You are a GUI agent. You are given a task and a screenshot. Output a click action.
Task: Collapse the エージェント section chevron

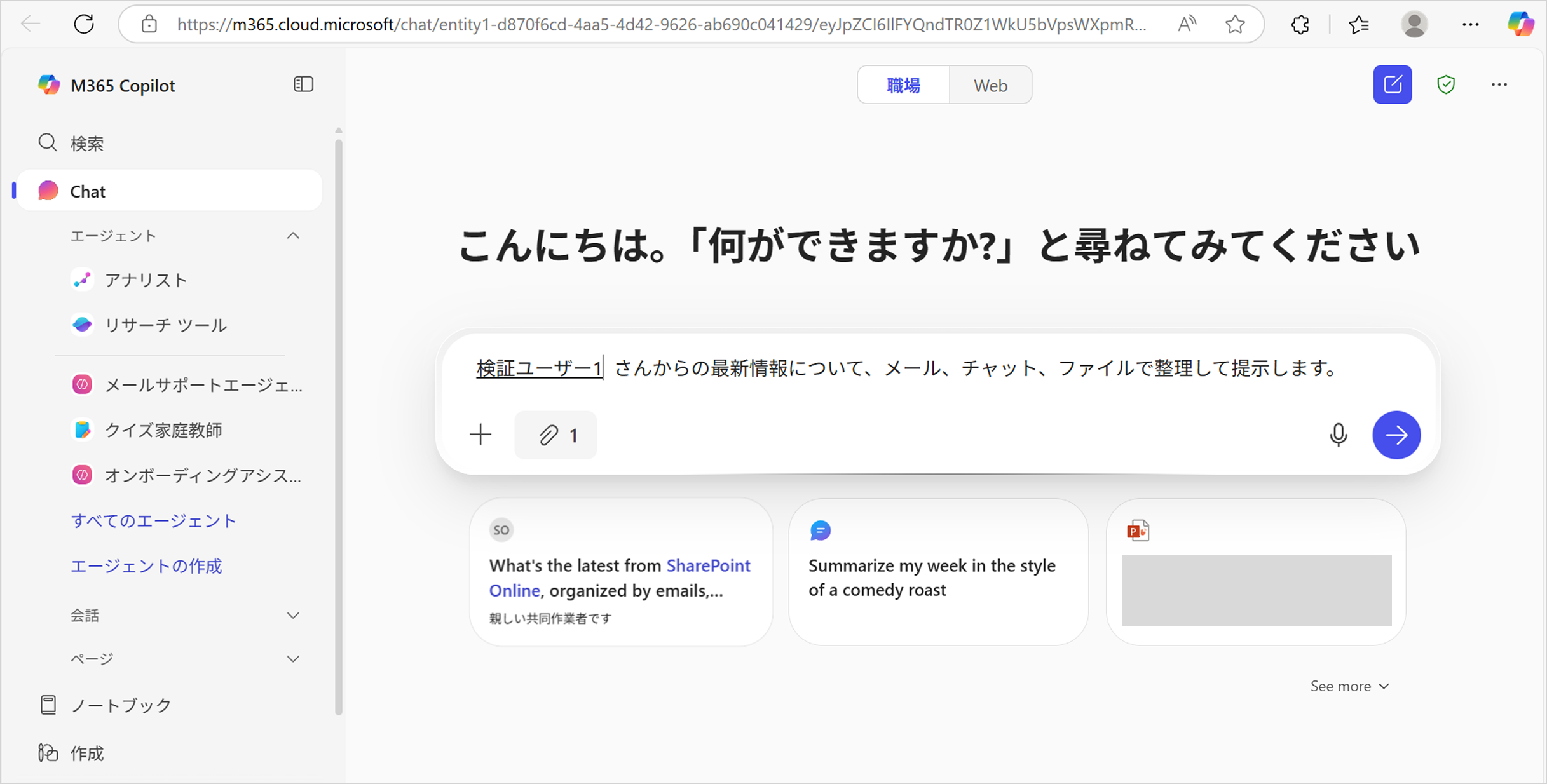click(293, 236)
